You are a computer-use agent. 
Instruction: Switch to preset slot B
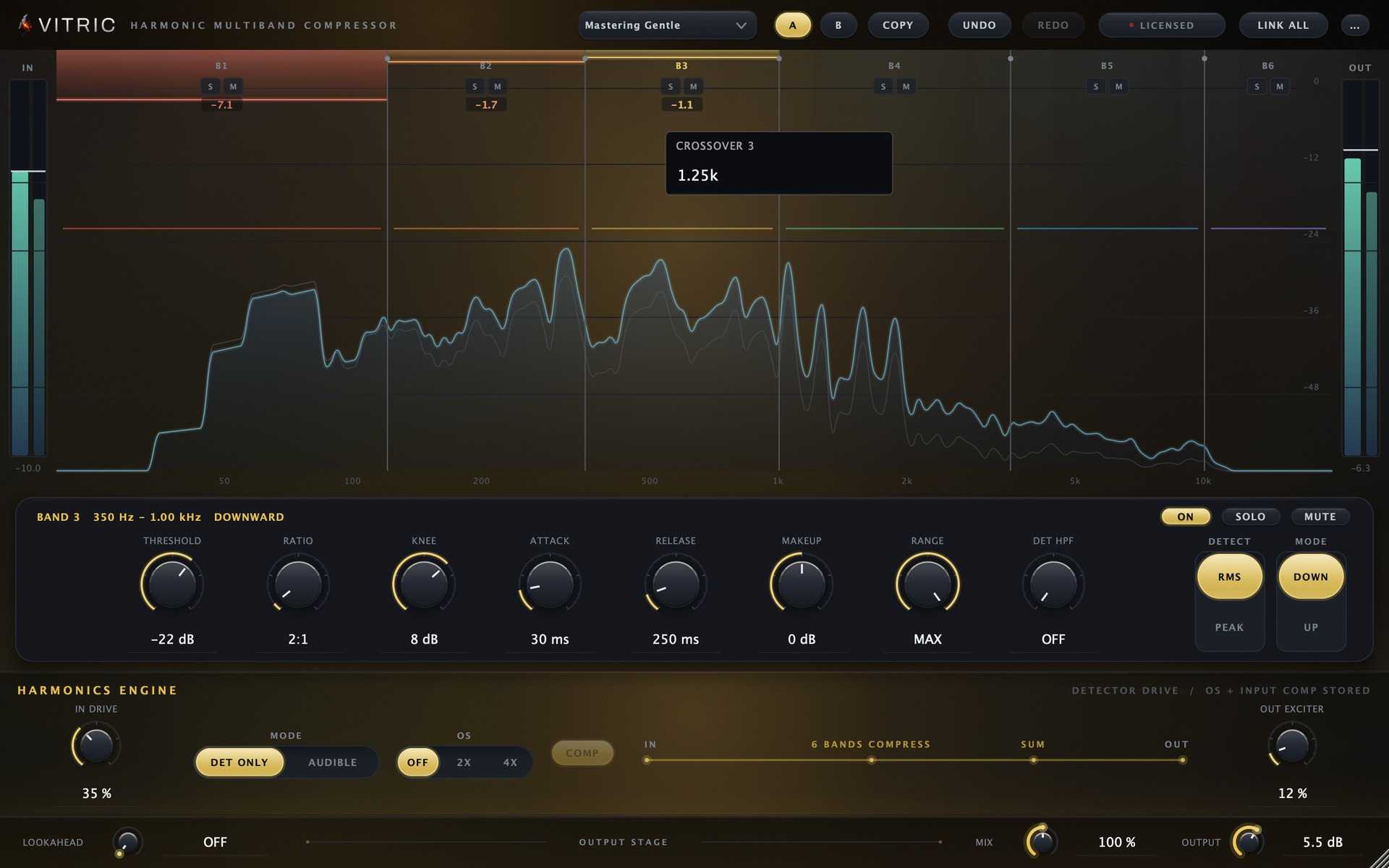pyautogui.click(x=838, y=25)
